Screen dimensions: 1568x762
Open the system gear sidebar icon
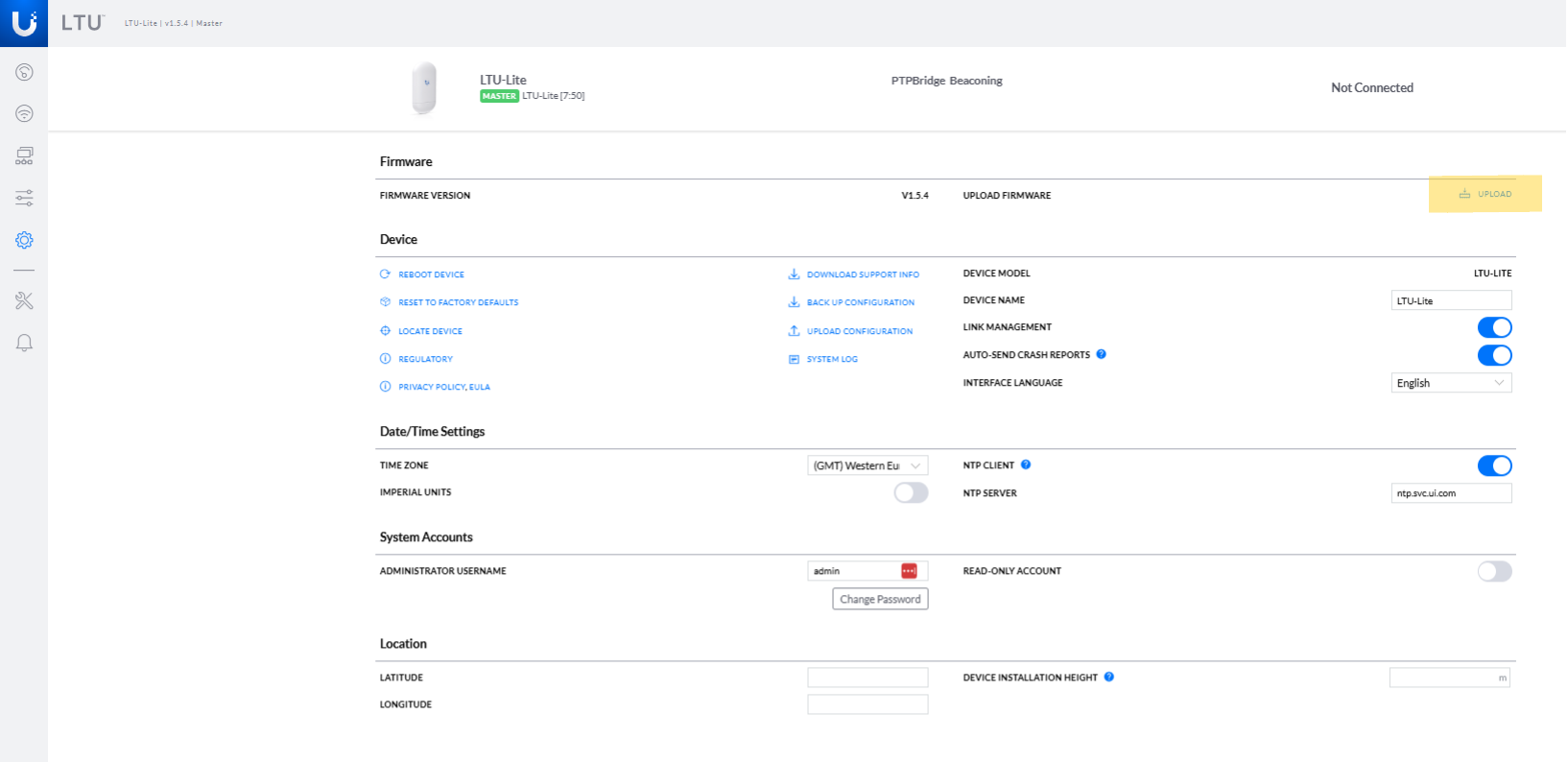pos(24,240)
